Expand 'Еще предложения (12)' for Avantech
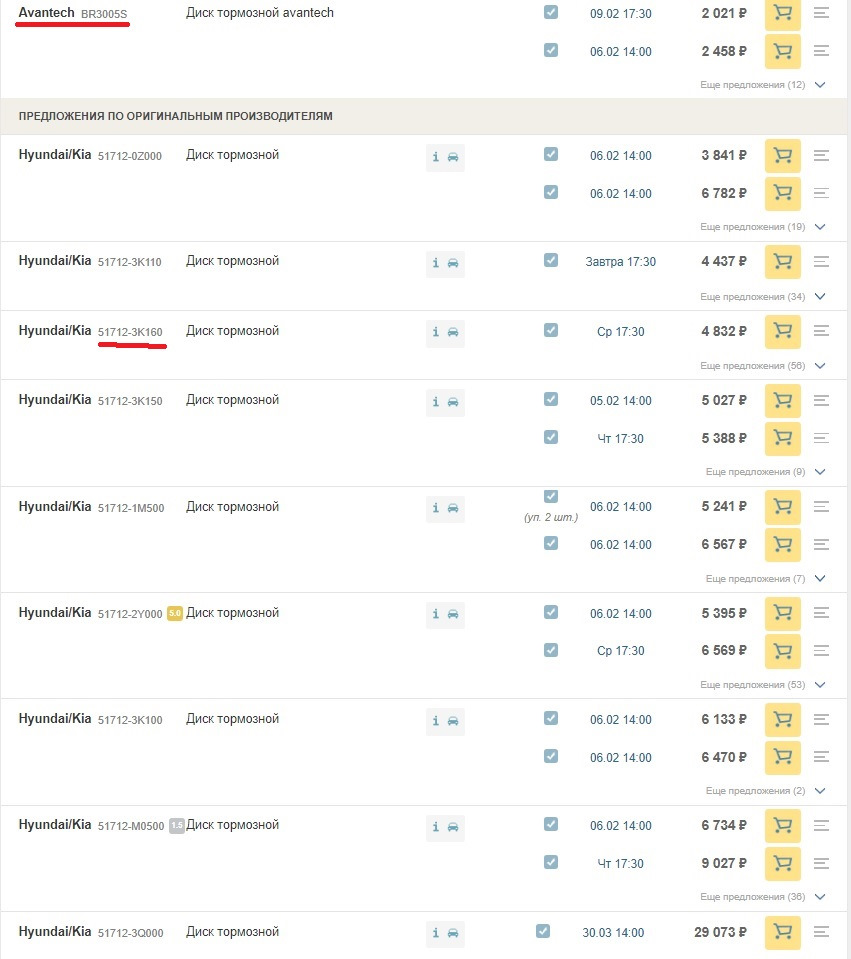Image resolution: width=851 pixels, height=959 pixels. (x=763, y=85)
